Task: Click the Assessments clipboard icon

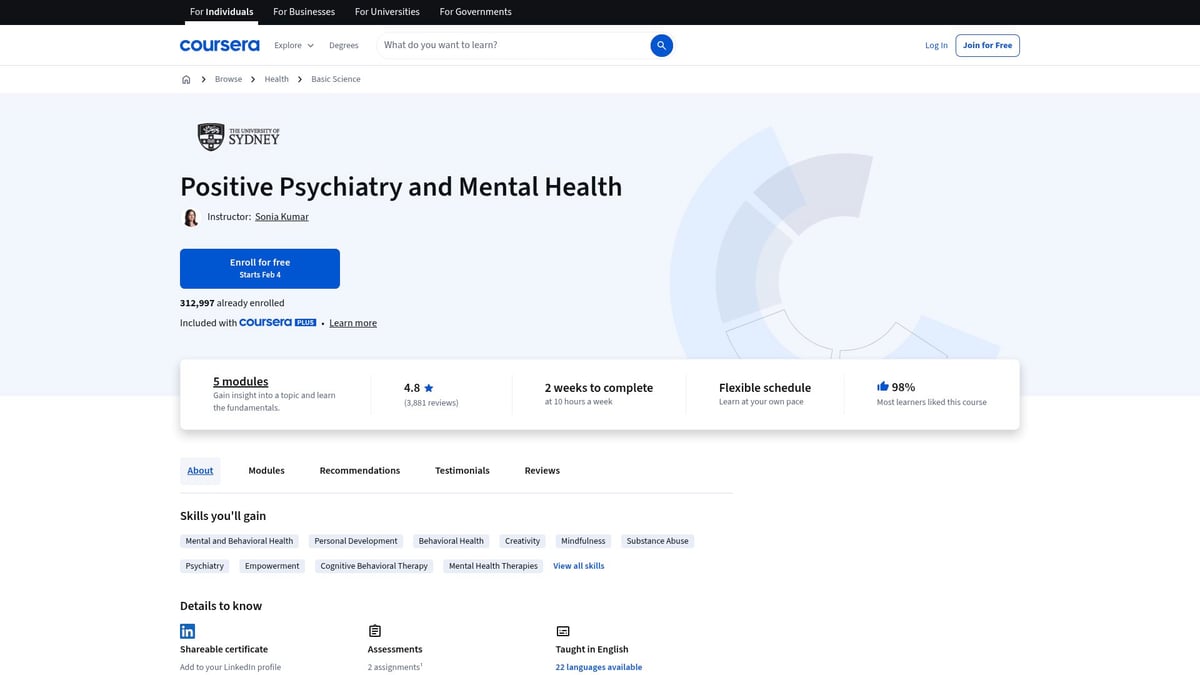Action: point(374,630)
